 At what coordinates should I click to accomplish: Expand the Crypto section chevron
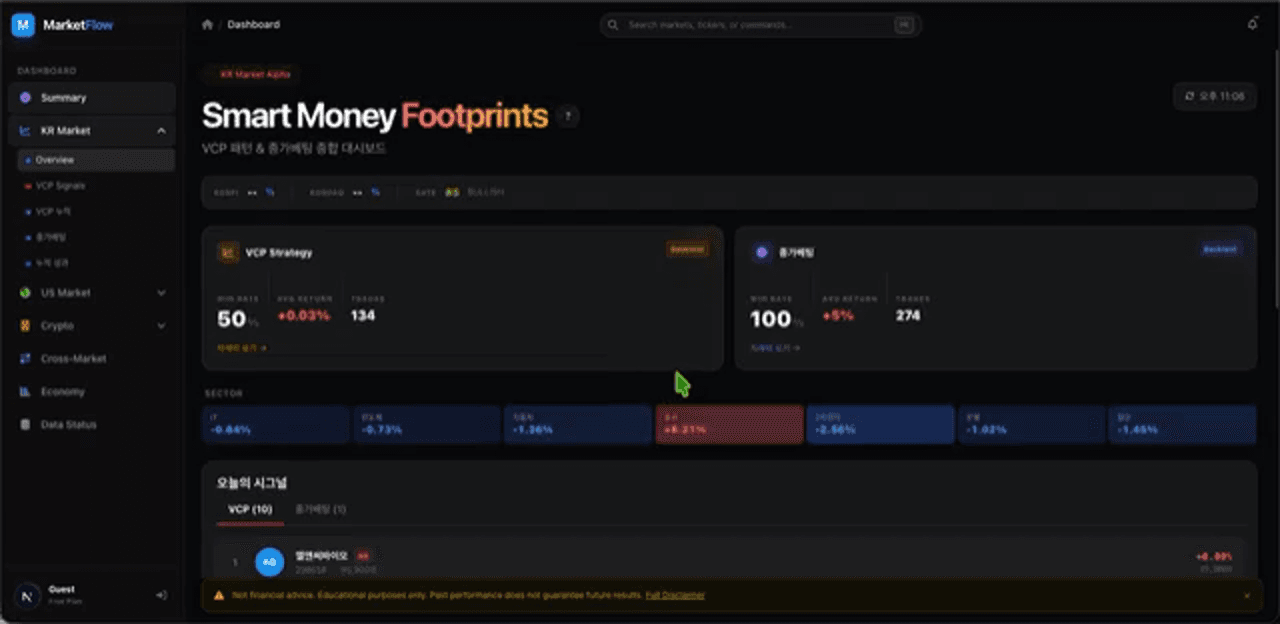[x=161, y=326]
